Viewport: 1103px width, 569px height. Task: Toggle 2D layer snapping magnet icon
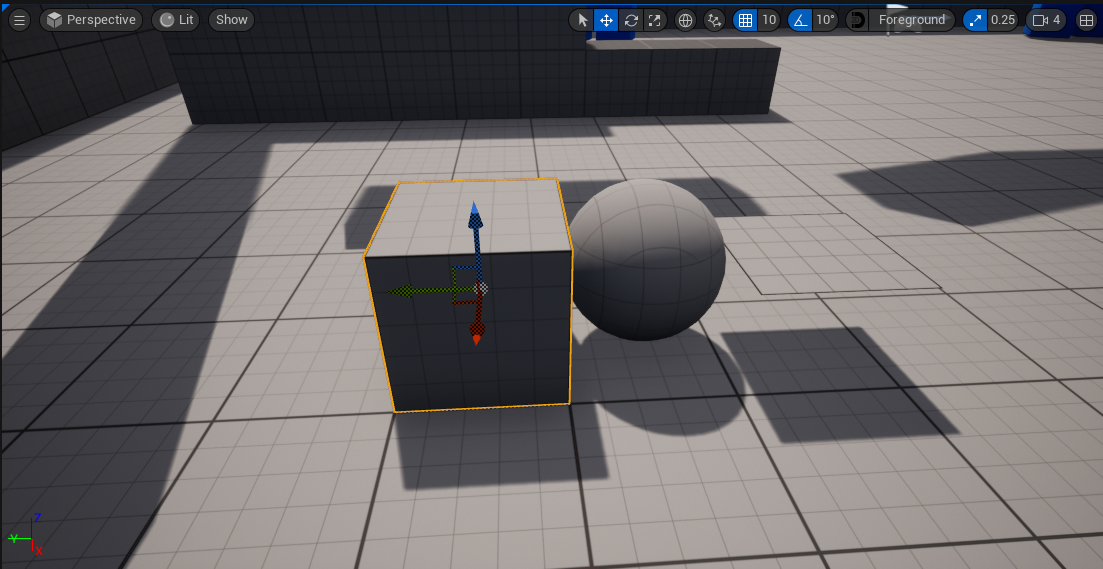pyautogui.click(x=857, y=20)
